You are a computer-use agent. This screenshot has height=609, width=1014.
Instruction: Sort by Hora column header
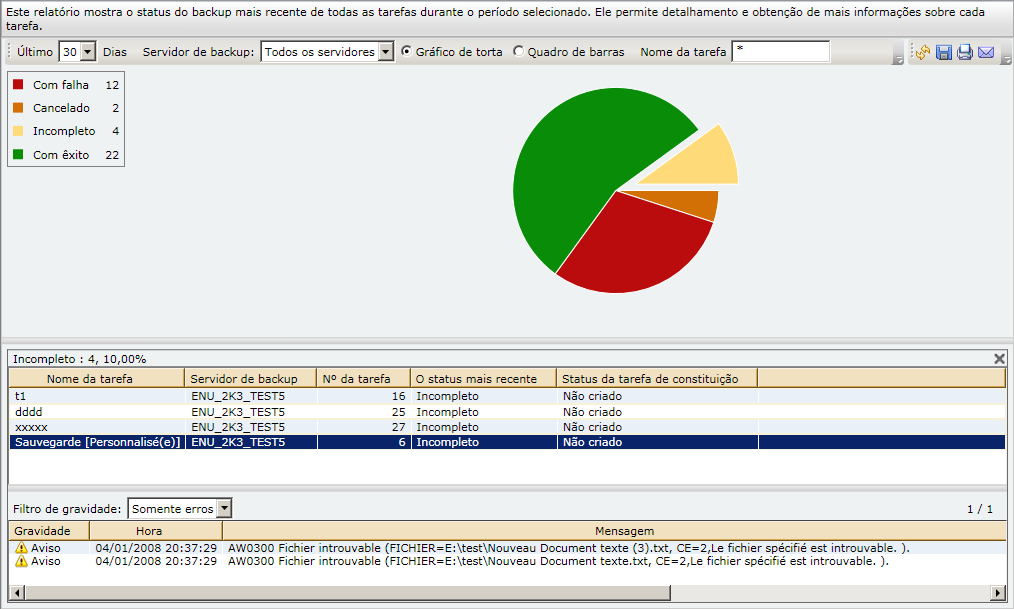coord(156,531)
